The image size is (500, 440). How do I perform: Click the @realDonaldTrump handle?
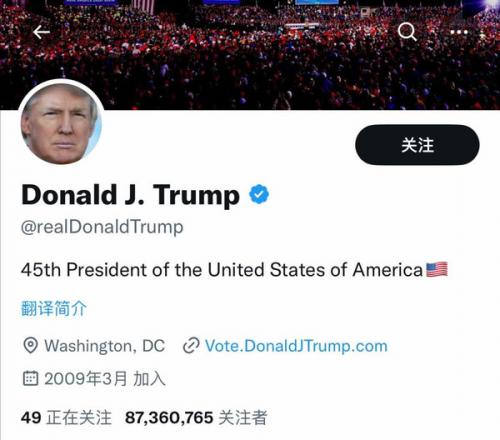(x=102, y=228)
